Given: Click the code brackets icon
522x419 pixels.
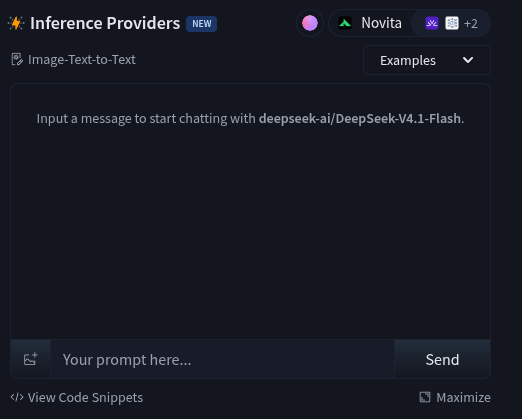Looking at the screenshot, I should pyautogui.click(x=17, y=397).
